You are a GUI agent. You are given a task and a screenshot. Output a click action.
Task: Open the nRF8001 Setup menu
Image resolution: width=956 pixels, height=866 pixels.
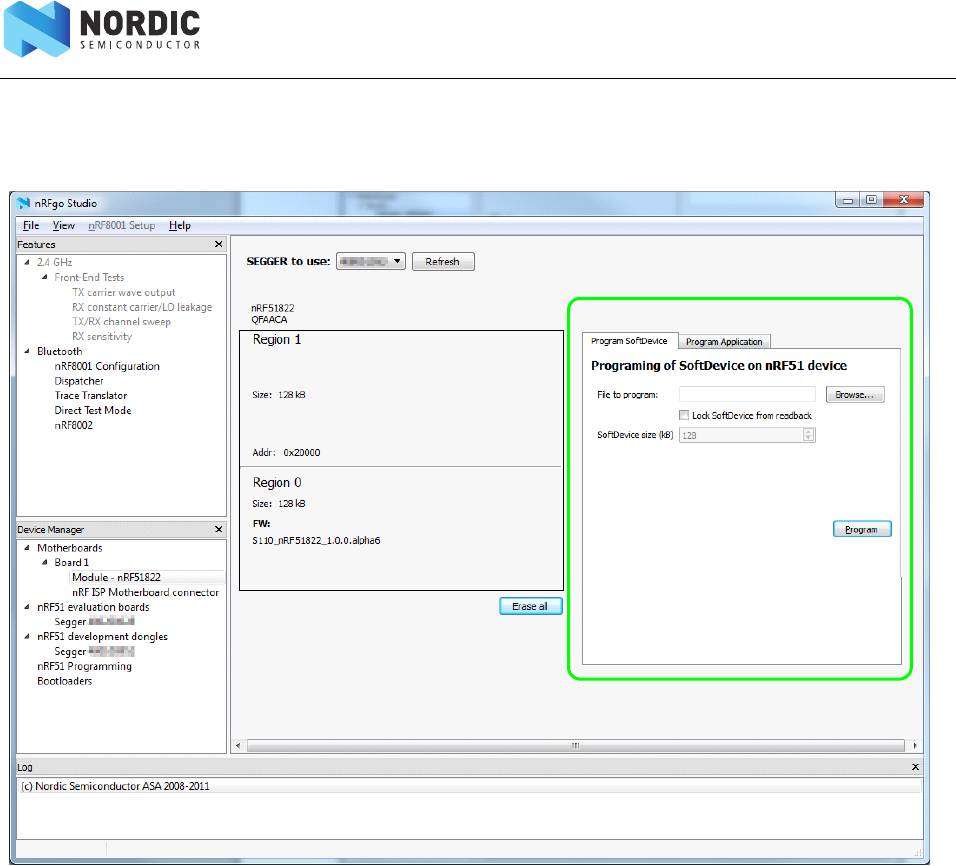pos(121,226)
